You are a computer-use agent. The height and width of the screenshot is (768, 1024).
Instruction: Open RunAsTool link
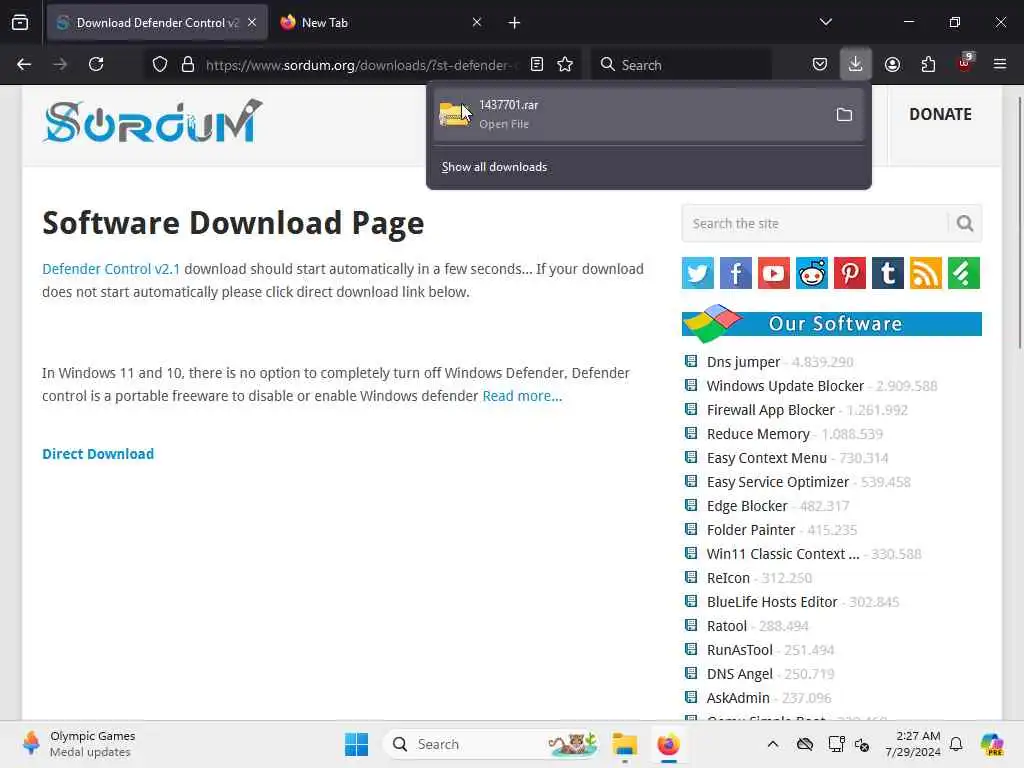(739, 650)
